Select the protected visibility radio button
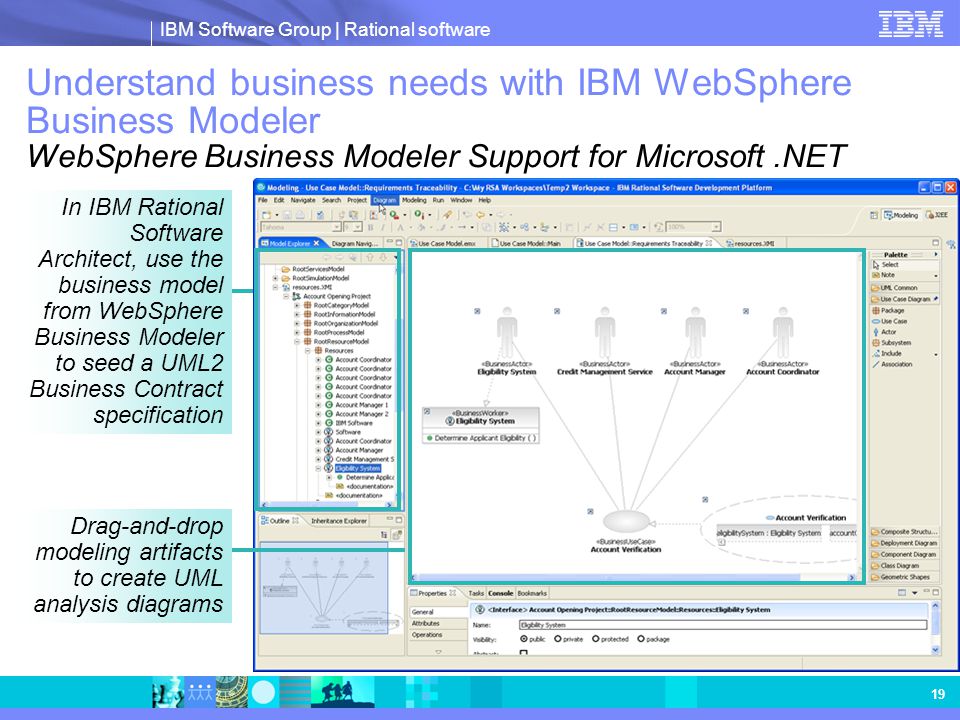Screen dimensions: 960x720 click(596, 639)
